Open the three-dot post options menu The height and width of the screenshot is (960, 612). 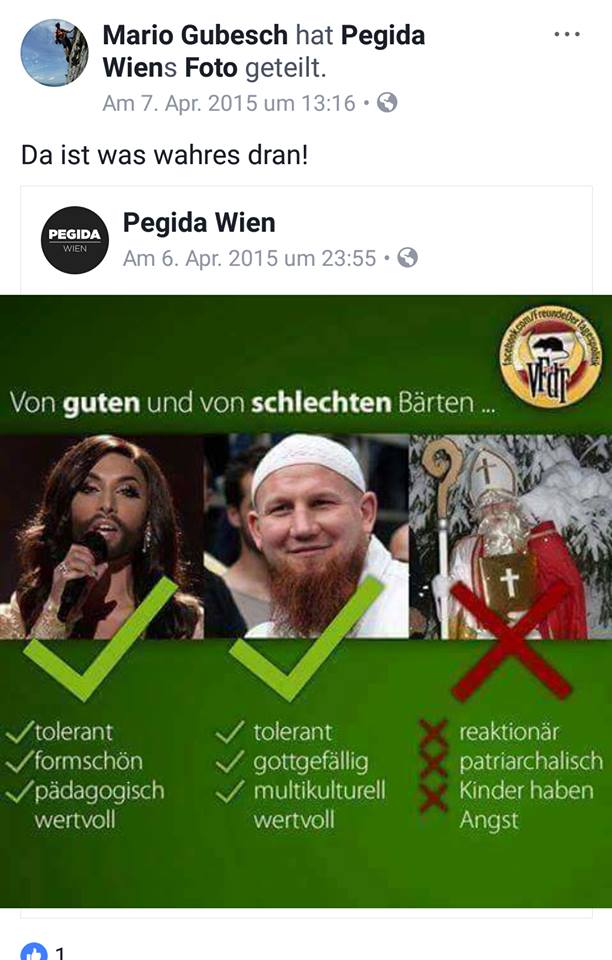[567, 34]
